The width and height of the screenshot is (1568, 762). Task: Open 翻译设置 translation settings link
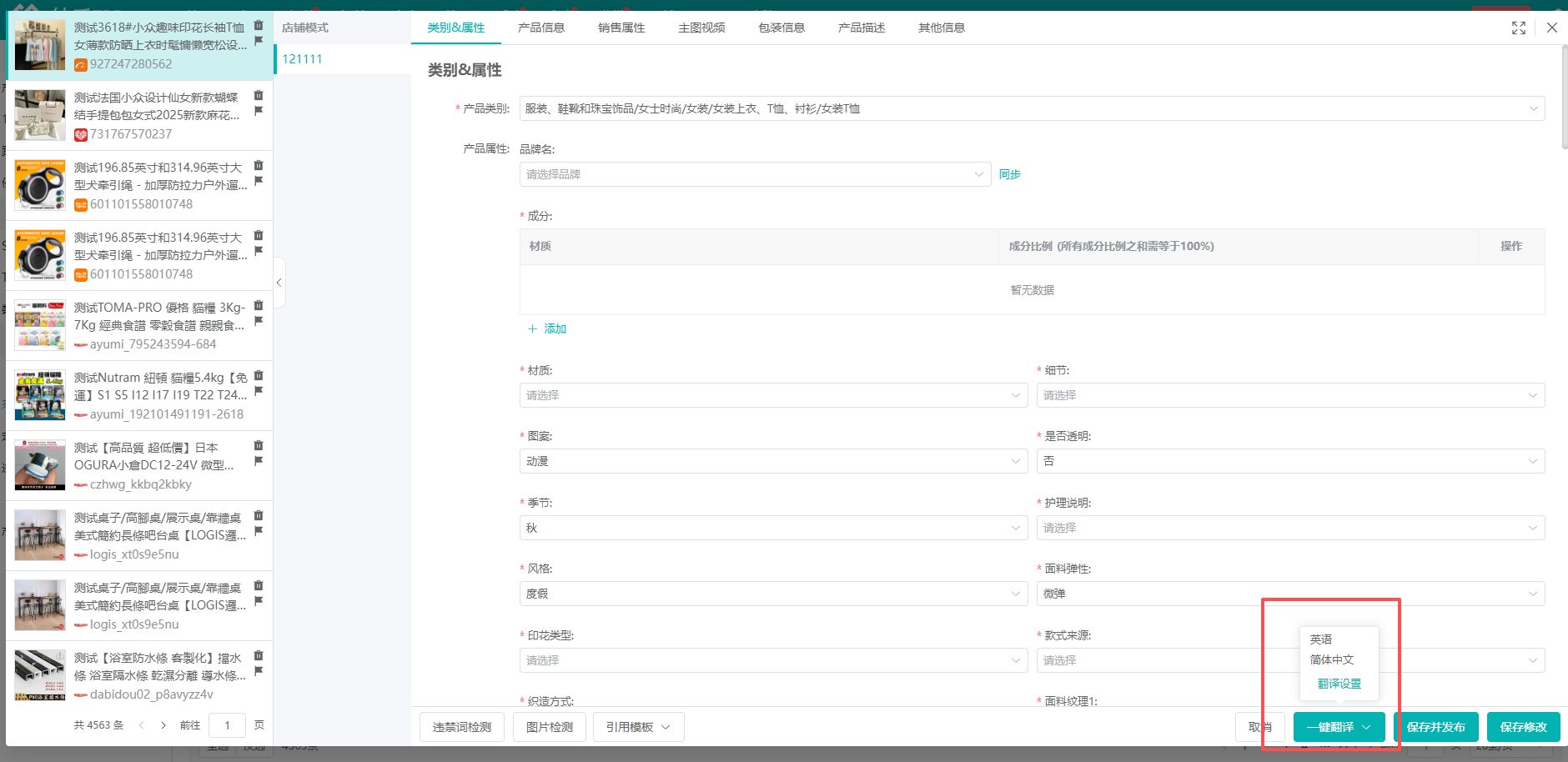1339,684
